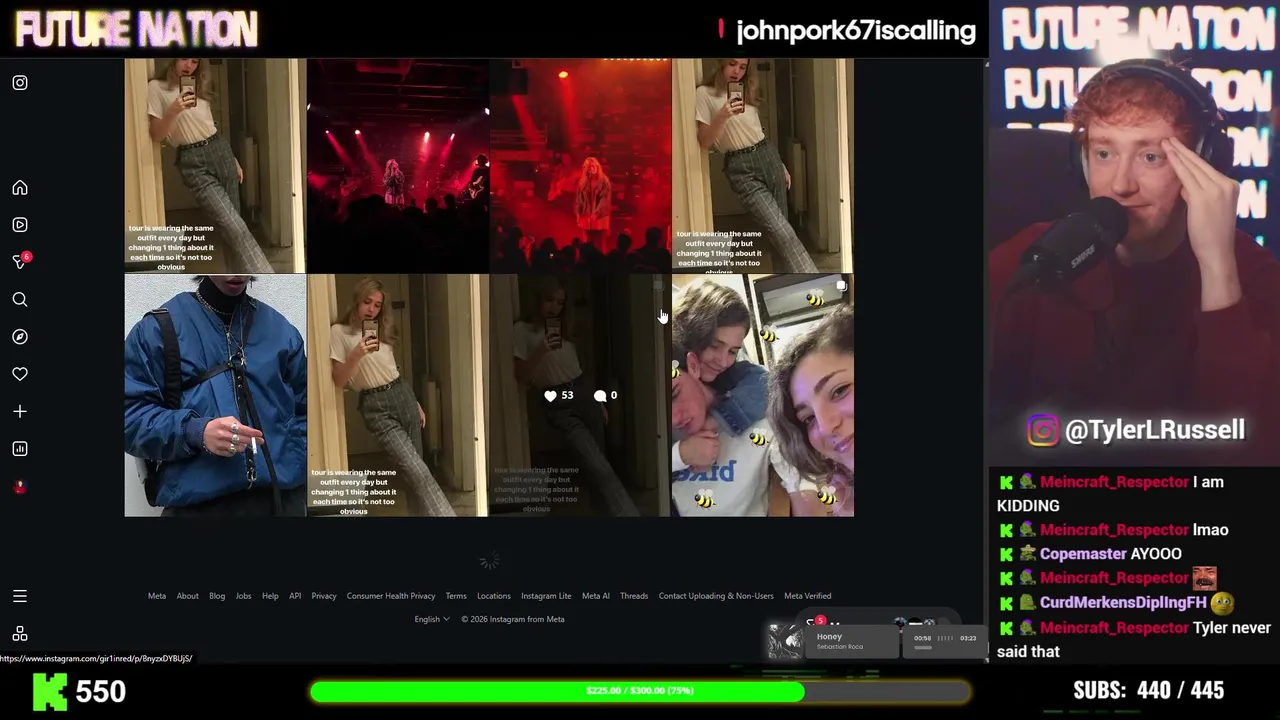Click the carousel icon on the bee selfie post
This screenshot has width=1280, height=720.
[x=841, y=287]
